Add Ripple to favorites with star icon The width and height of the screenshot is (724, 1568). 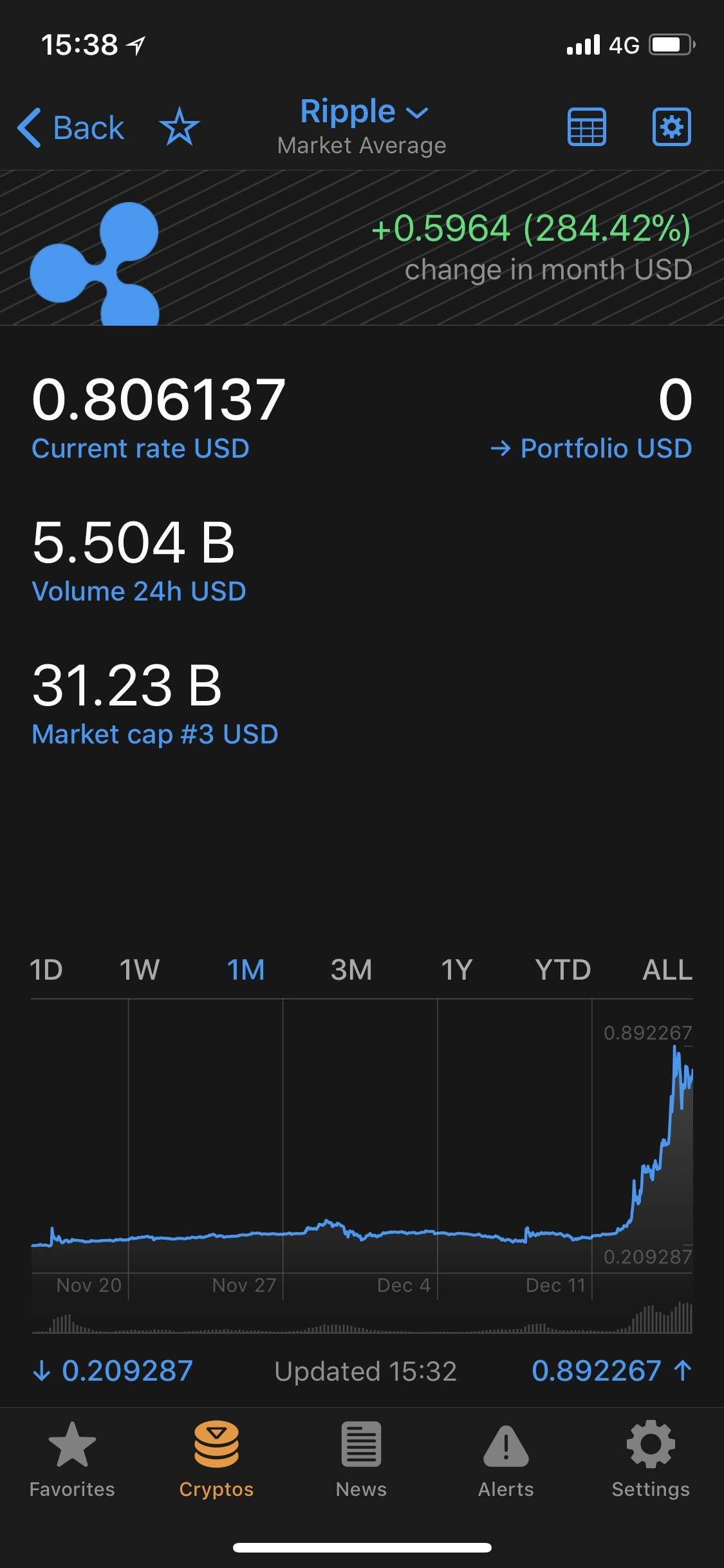pyautogui.click(x=180, y=127)
